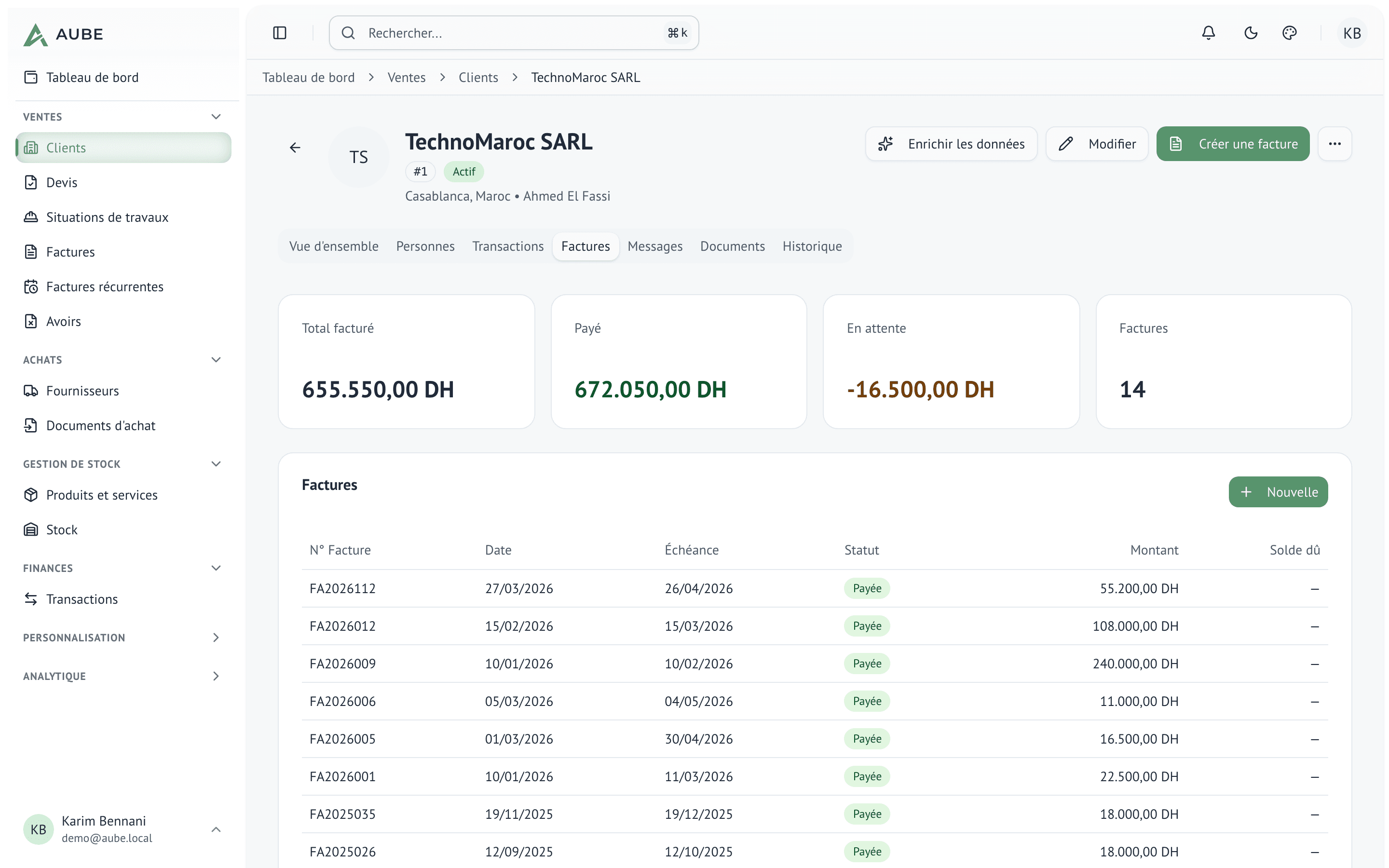Image resolution: width=1389 pixels, height=868 pixels.
Task: Switch to dark mode moon icon
Action: point(1251,33)
